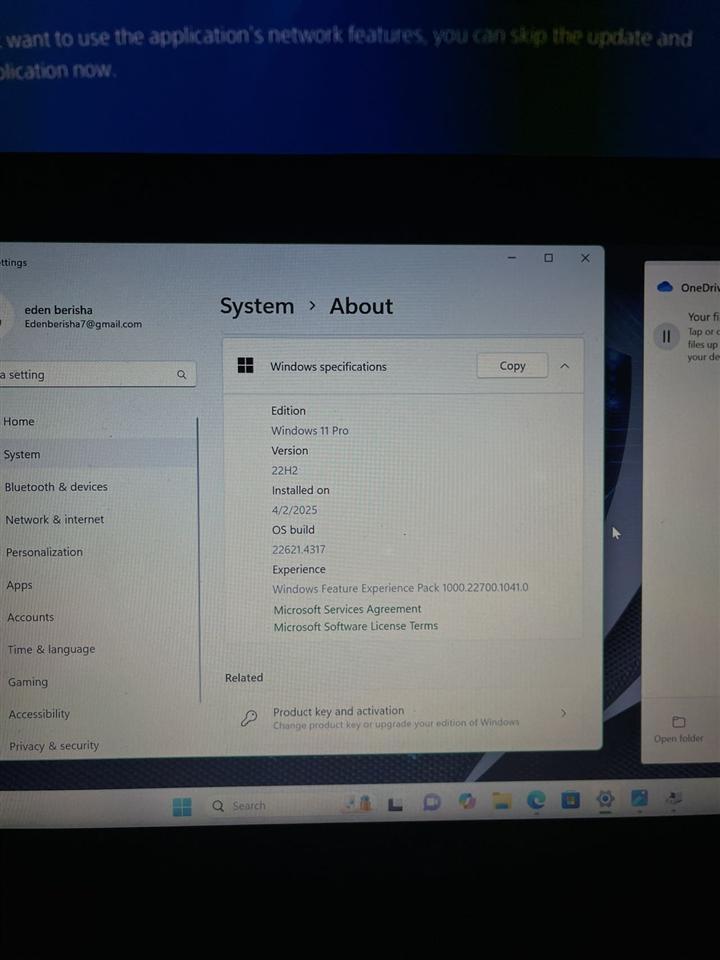Open Microsoft Edge from the taskbar
This screenshot has width=720, height=960.
point(536,800)
